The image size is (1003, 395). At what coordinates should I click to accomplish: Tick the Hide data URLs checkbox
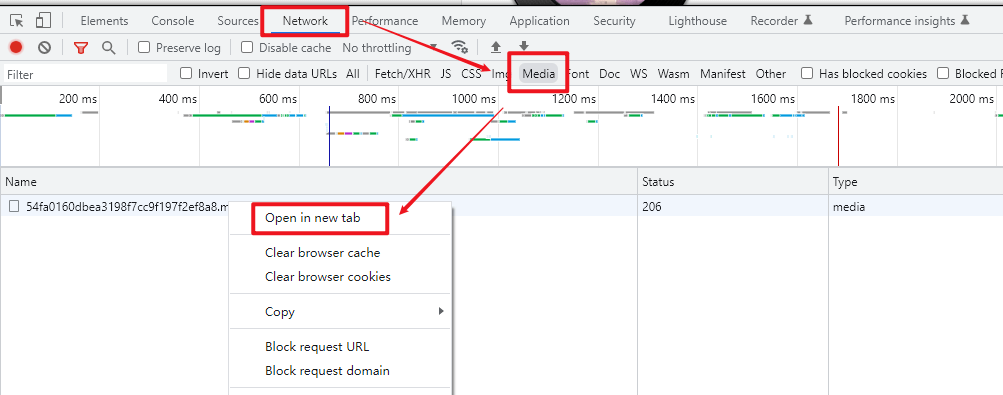[x=244, y=74]
